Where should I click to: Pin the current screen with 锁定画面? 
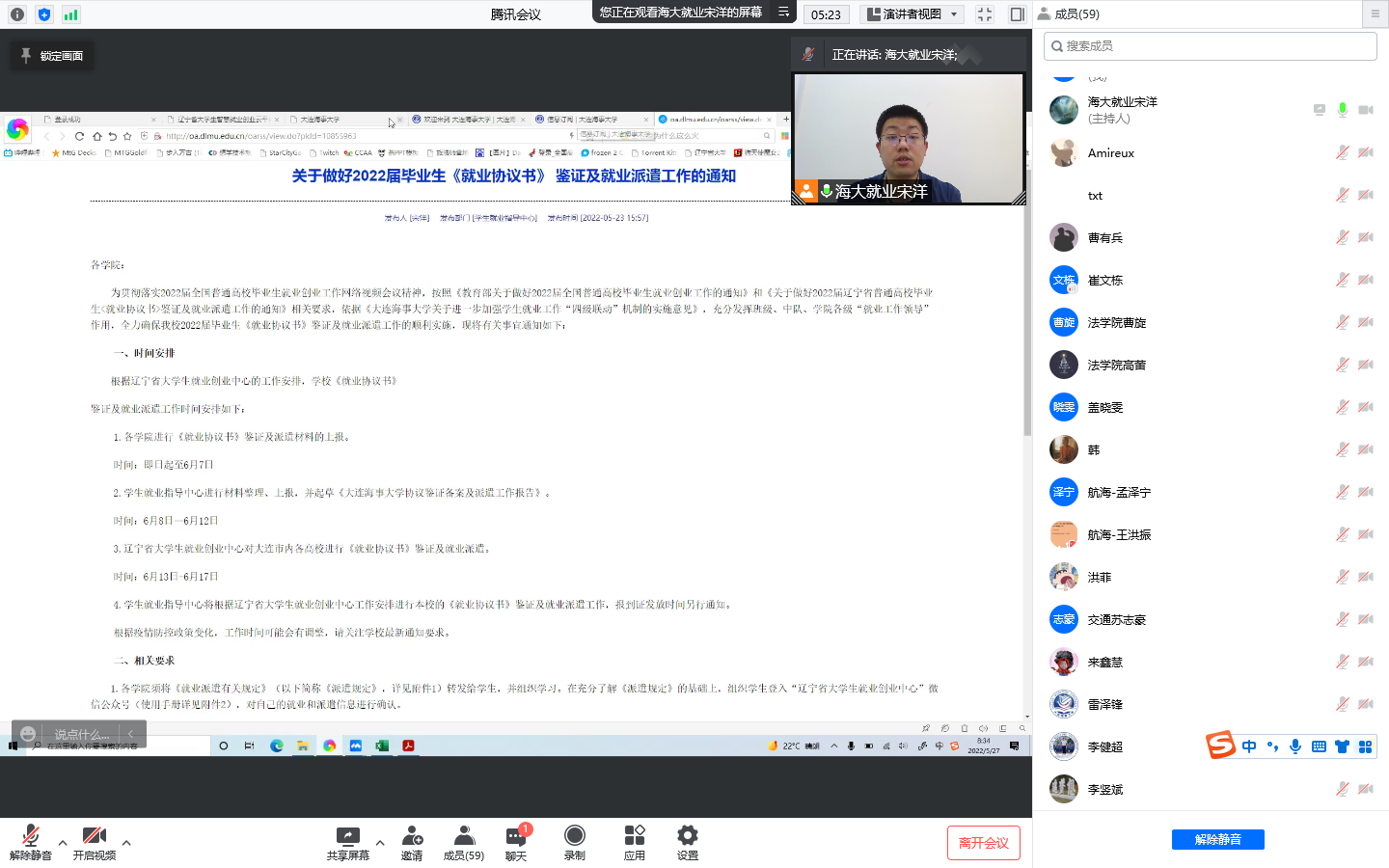(51, 56)
